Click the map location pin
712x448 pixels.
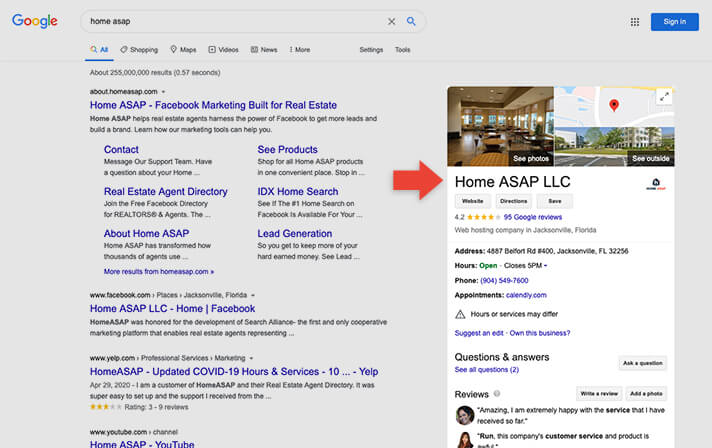(614, 105)
